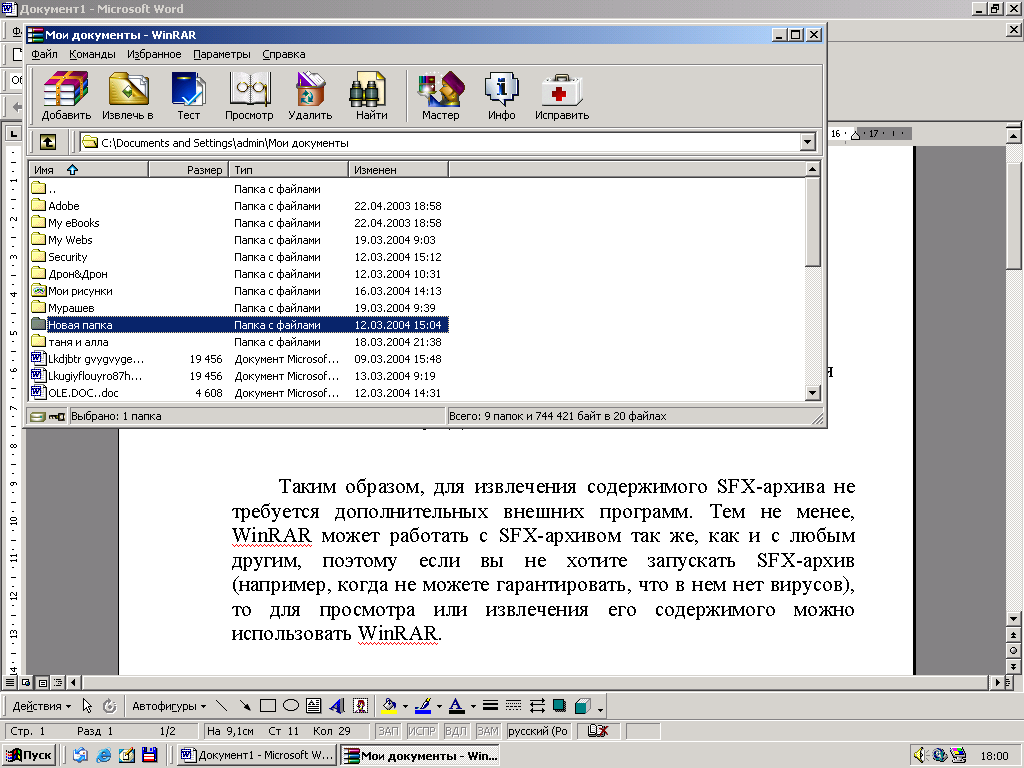This screenshot has width=1024, height=768.
Task: Toggle ВДЛ extend selection indicator
Action: [x=456, y=731]
